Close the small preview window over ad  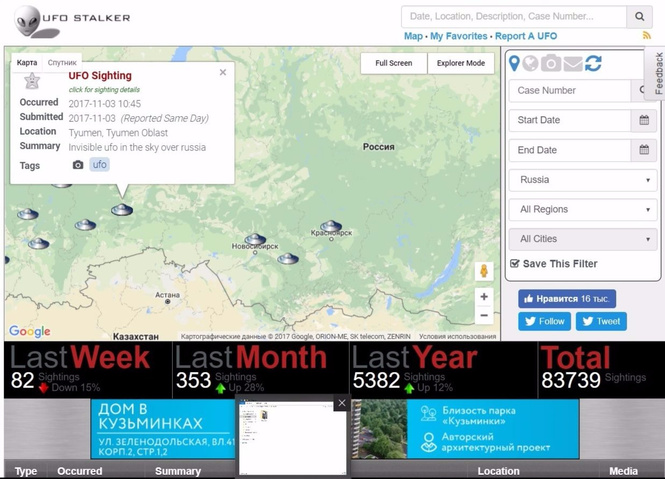tap(342, 403)
